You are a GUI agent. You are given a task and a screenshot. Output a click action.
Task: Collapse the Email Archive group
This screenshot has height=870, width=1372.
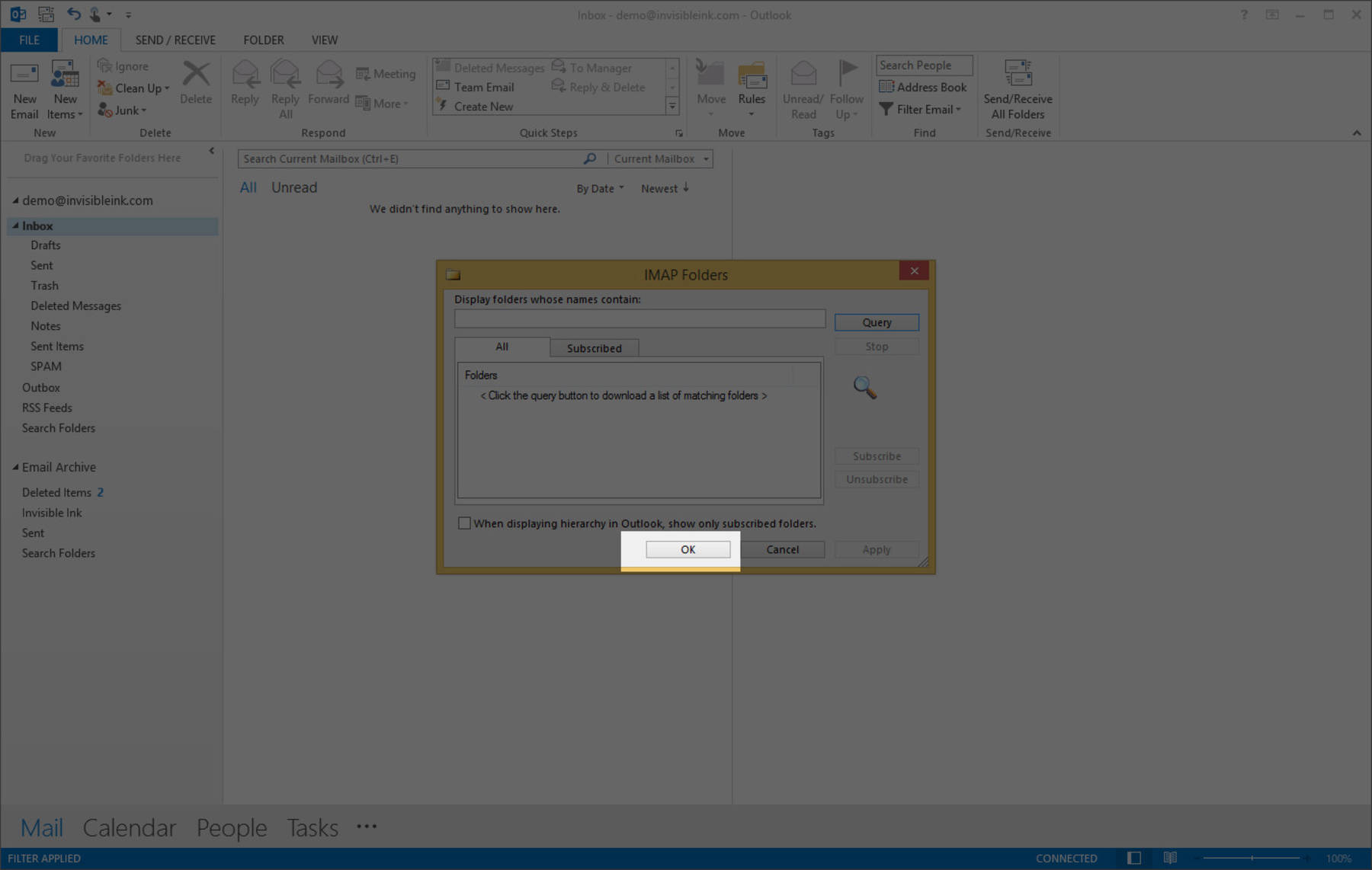point(14,467)
